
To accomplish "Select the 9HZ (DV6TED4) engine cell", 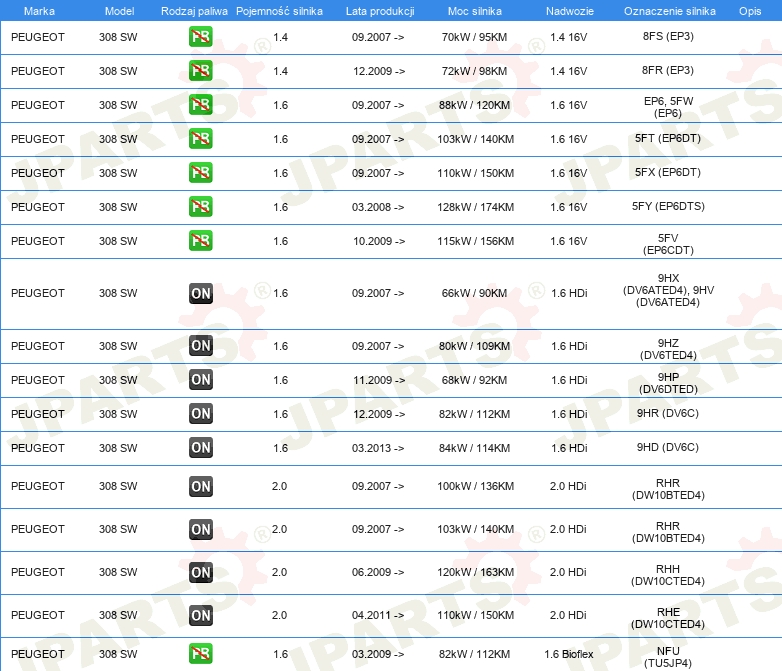I will pos(668,349).
